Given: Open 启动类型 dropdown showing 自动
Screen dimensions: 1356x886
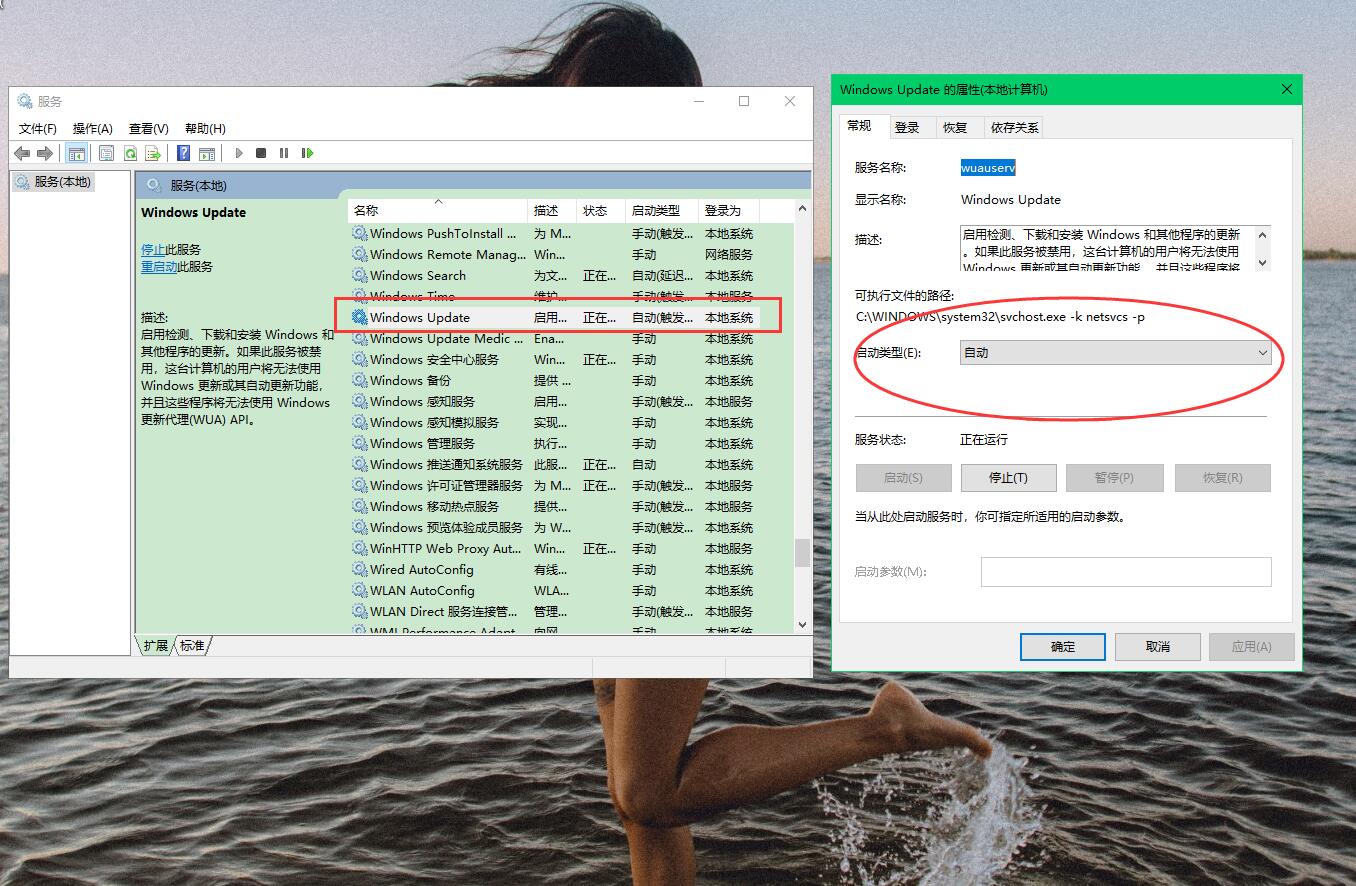Looking at the screenshot, I should point(1116,352).
